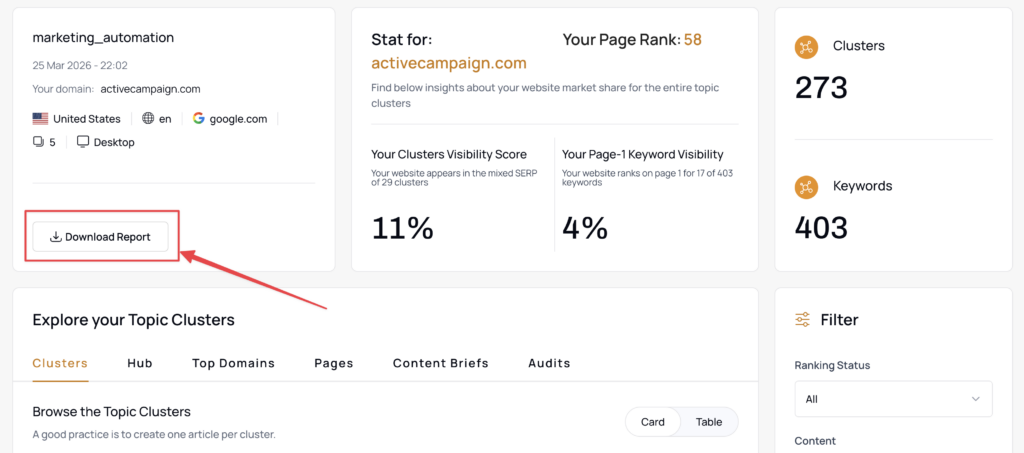Image resolution: width=1024 pixels, height=453 pixels.
Task: Click the activecampaign.com stat link
Action: (x=449, y=63)
